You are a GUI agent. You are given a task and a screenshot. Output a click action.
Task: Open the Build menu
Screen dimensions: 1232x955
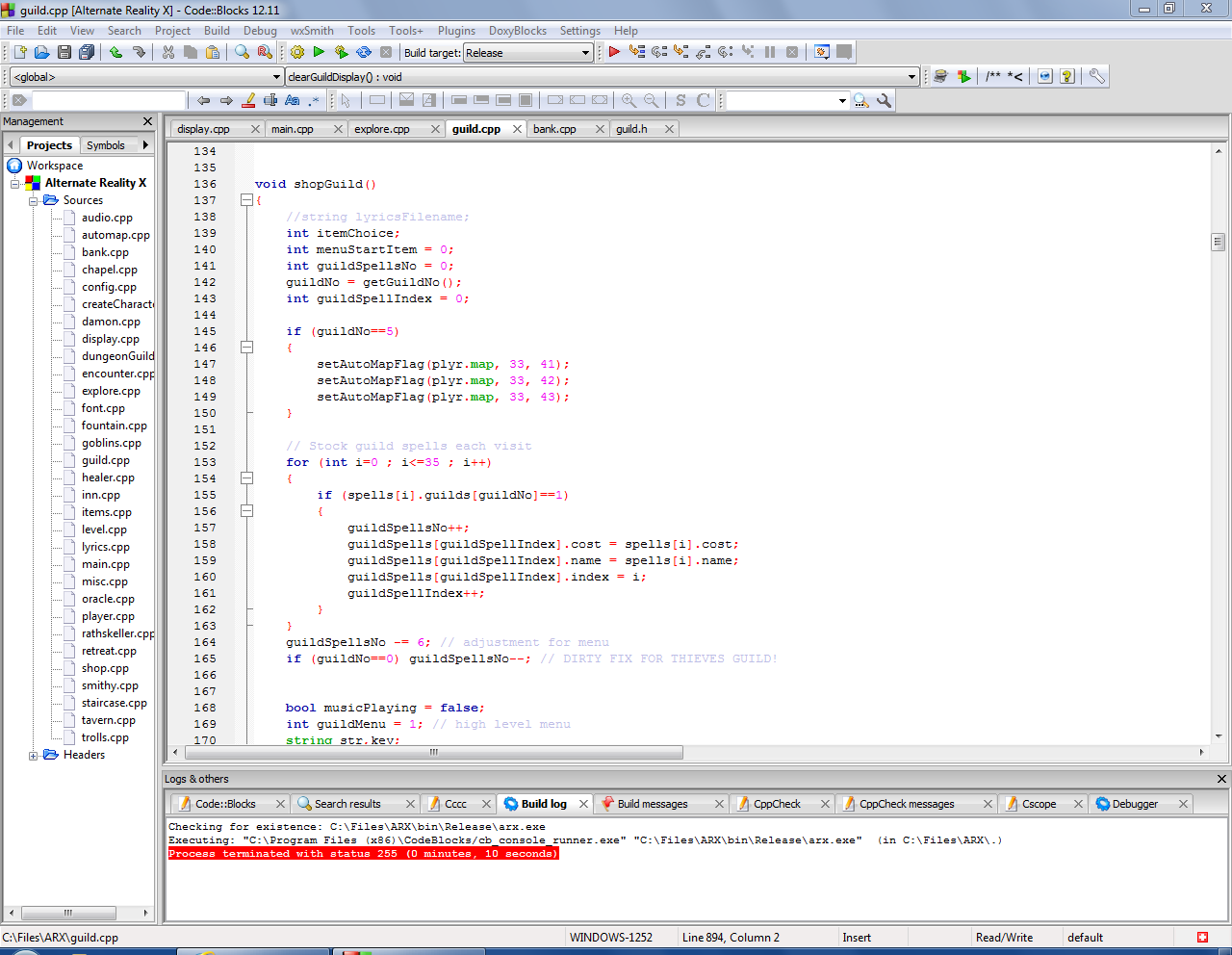217,31
